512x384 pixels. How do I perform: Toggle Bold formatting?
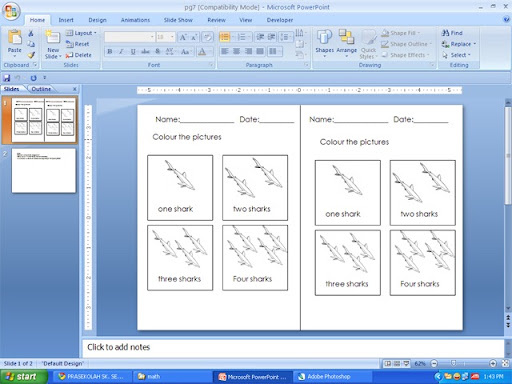pyautogui.click(x=110, y=51)
